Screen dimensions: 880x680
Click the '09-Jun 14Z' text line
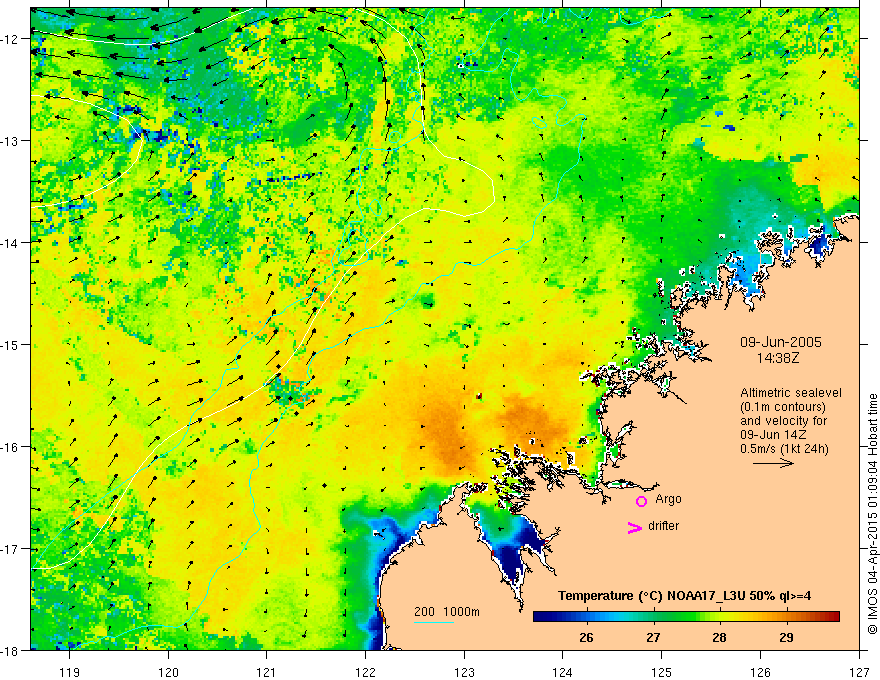tap(775, 435)
